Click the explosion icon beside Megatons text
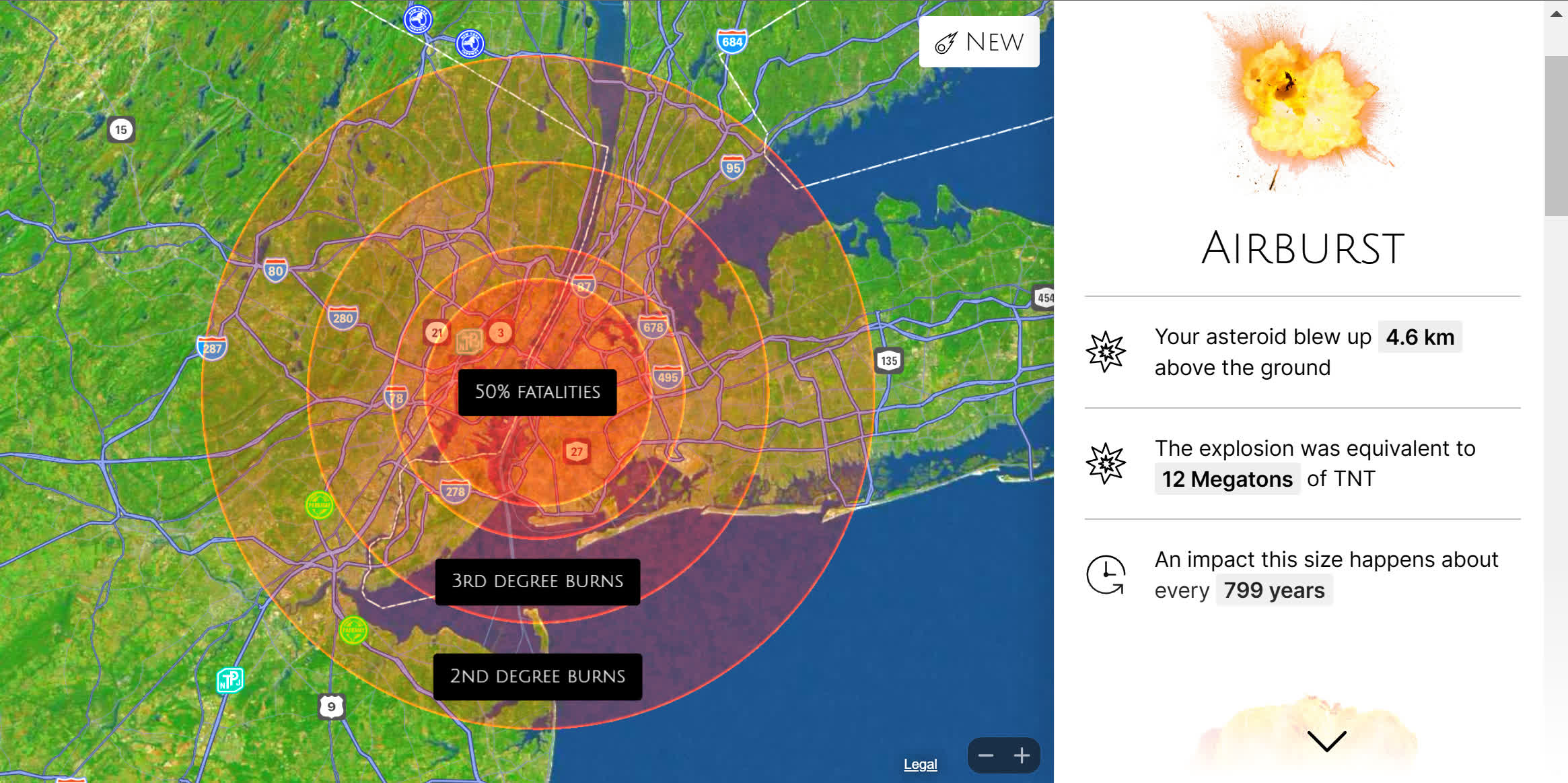1568x783 pixels. tap(1106, 463)
